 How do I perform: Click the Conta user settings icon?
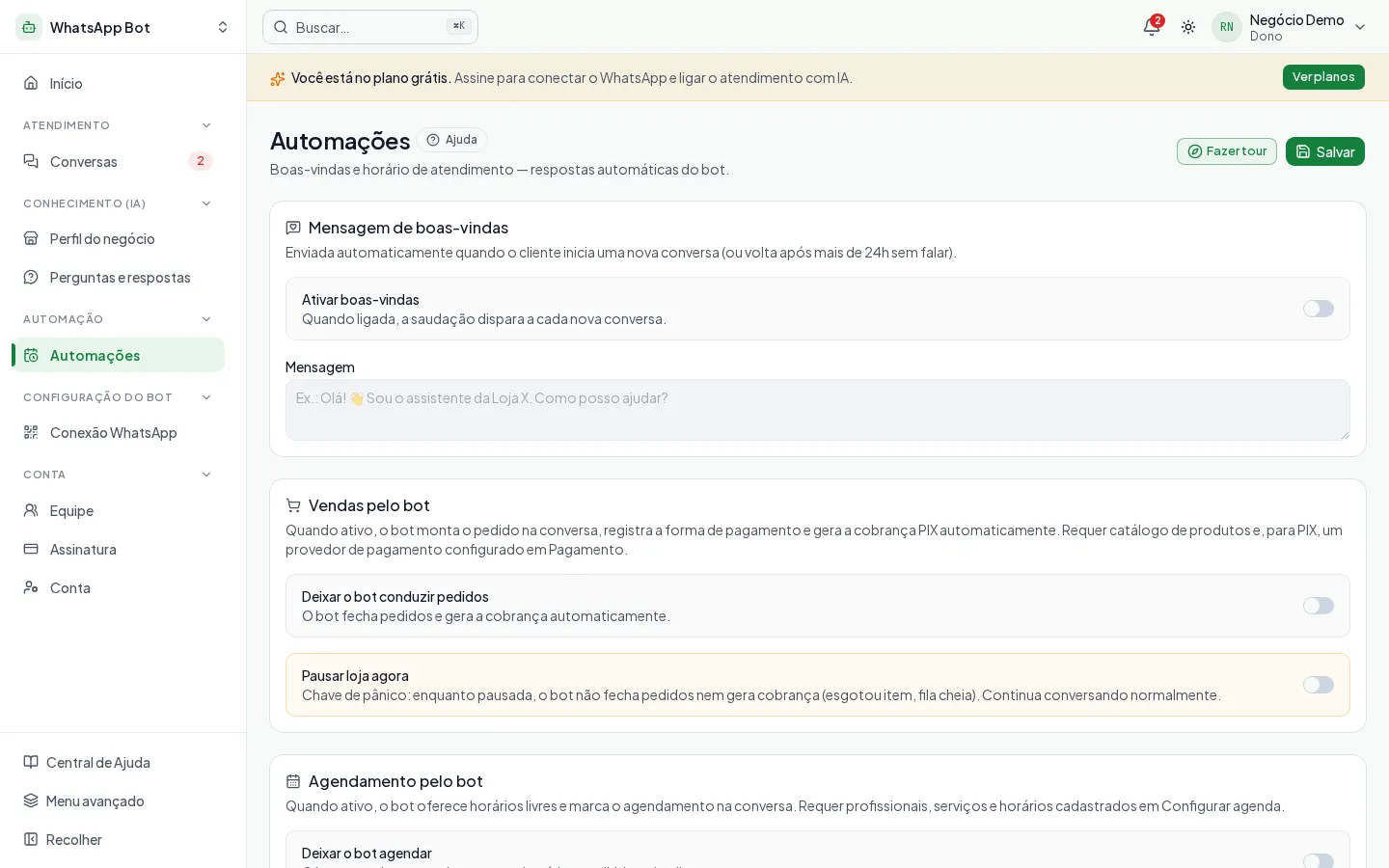click(x=31, y=587)
